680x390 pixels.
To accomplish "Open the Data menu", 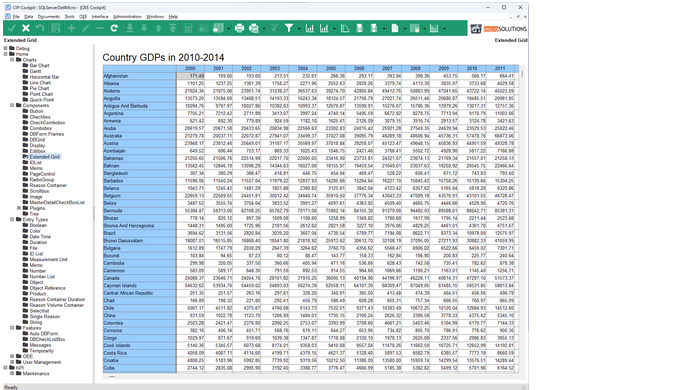I will [29, 16].
